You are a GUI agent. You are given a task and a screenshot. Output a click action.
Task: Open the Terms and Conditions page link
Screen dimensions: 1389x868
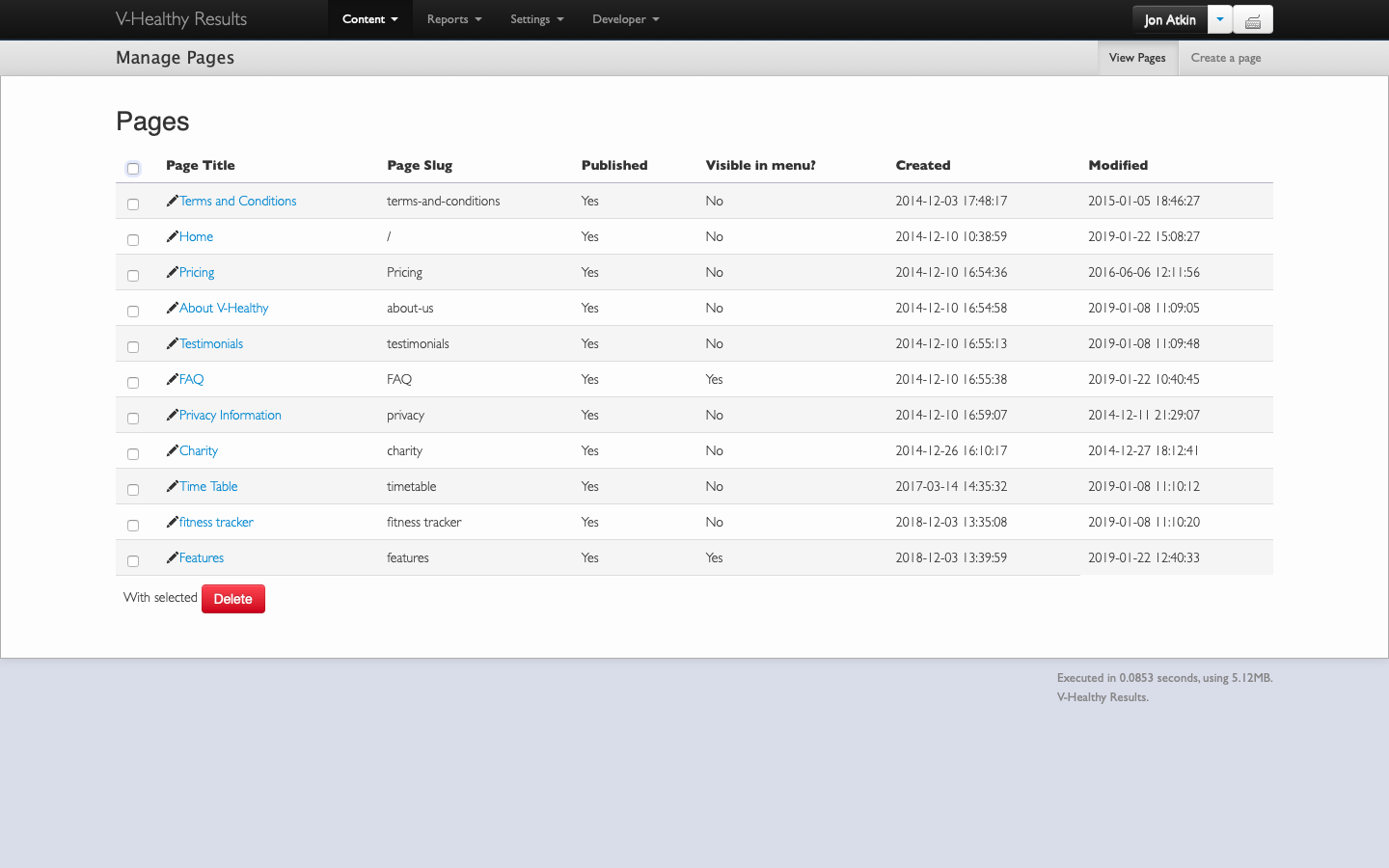click(237, 201)
